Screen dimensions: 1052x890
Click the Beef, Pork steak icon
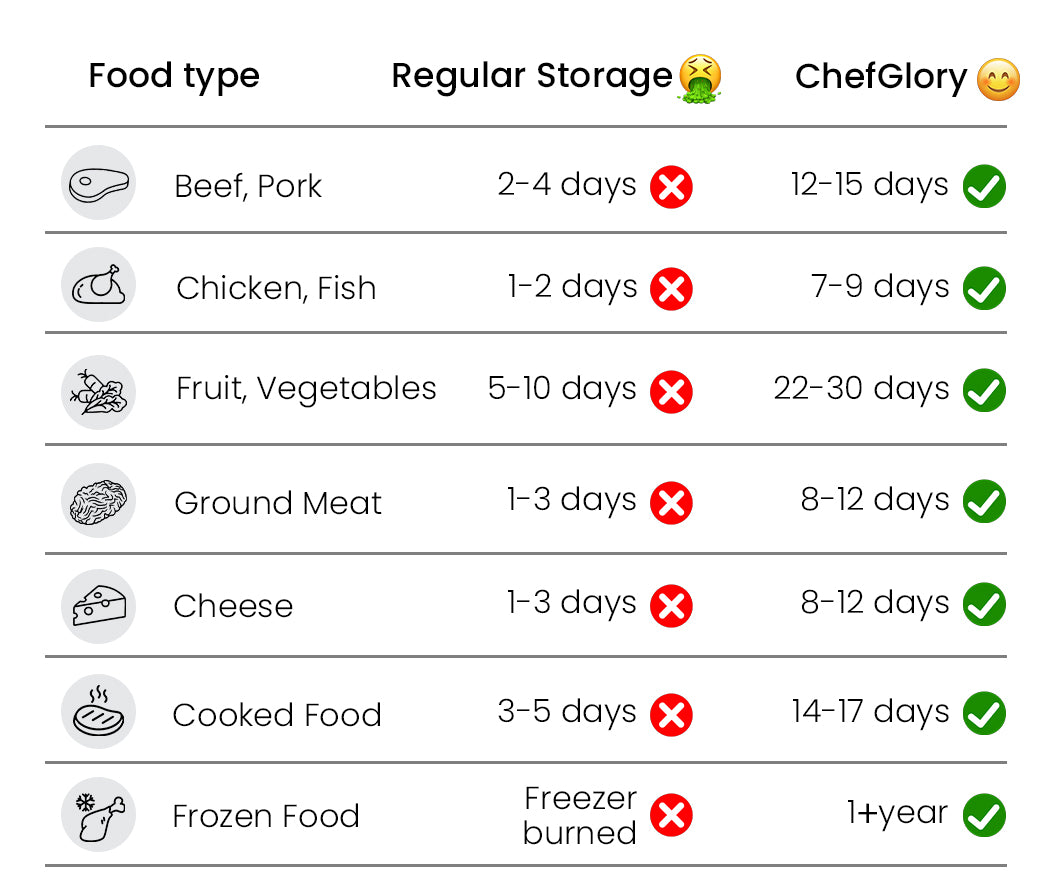pyautogui.click(x=98, y=183)
